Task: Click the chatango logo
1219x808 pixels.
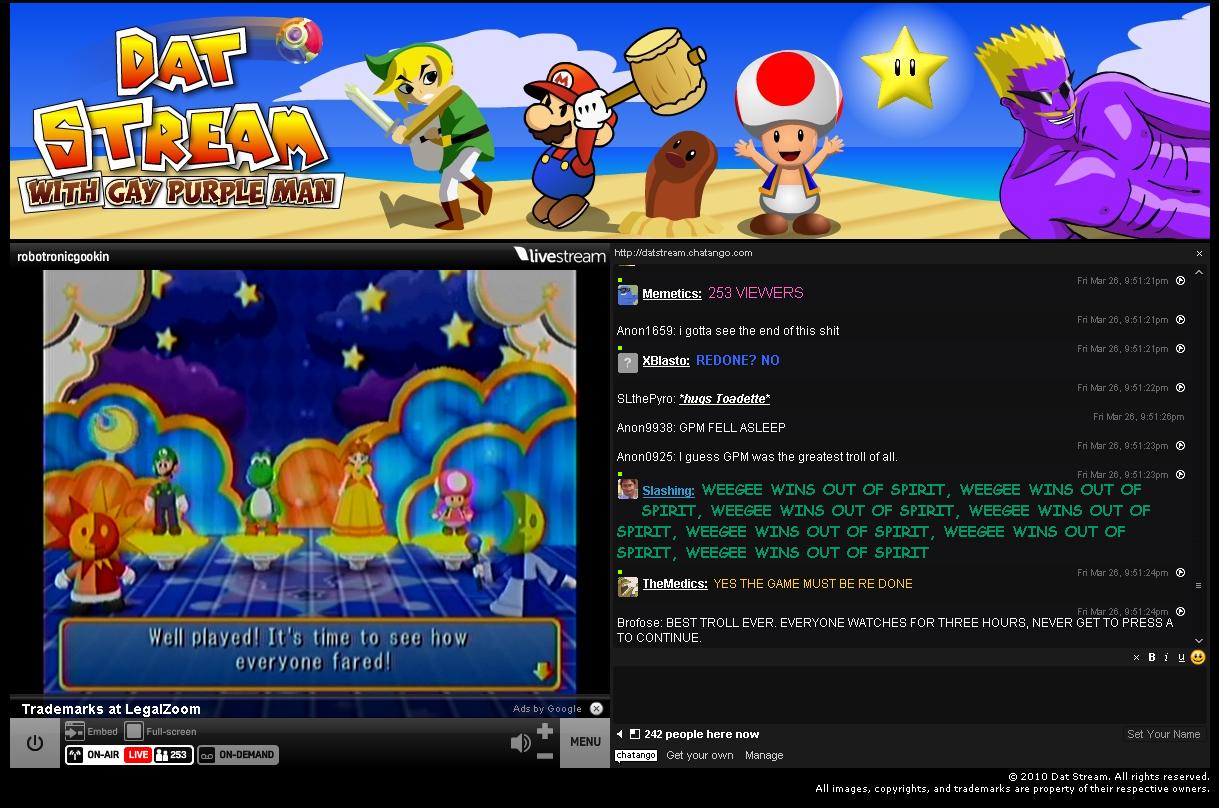Action: click(636, 756)
